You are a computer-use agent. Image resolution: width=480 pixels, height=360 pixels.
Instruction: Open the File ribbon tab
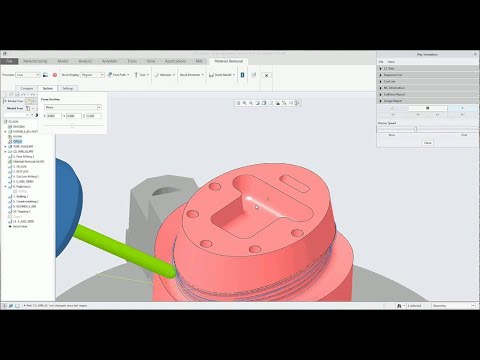click(x=9, y=61)
